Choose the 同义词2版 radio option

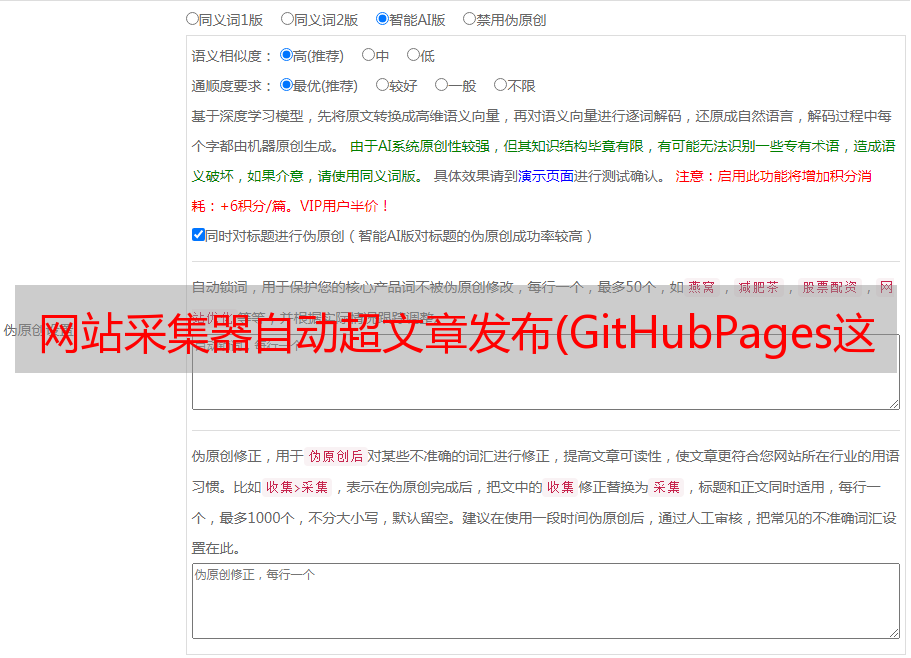(x=287, y=18)
